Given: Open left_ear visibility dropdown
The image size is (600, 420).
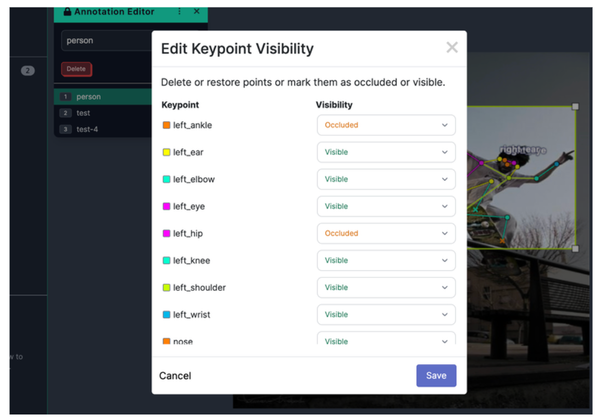Looking at the screenshot, I should [386, 152].
